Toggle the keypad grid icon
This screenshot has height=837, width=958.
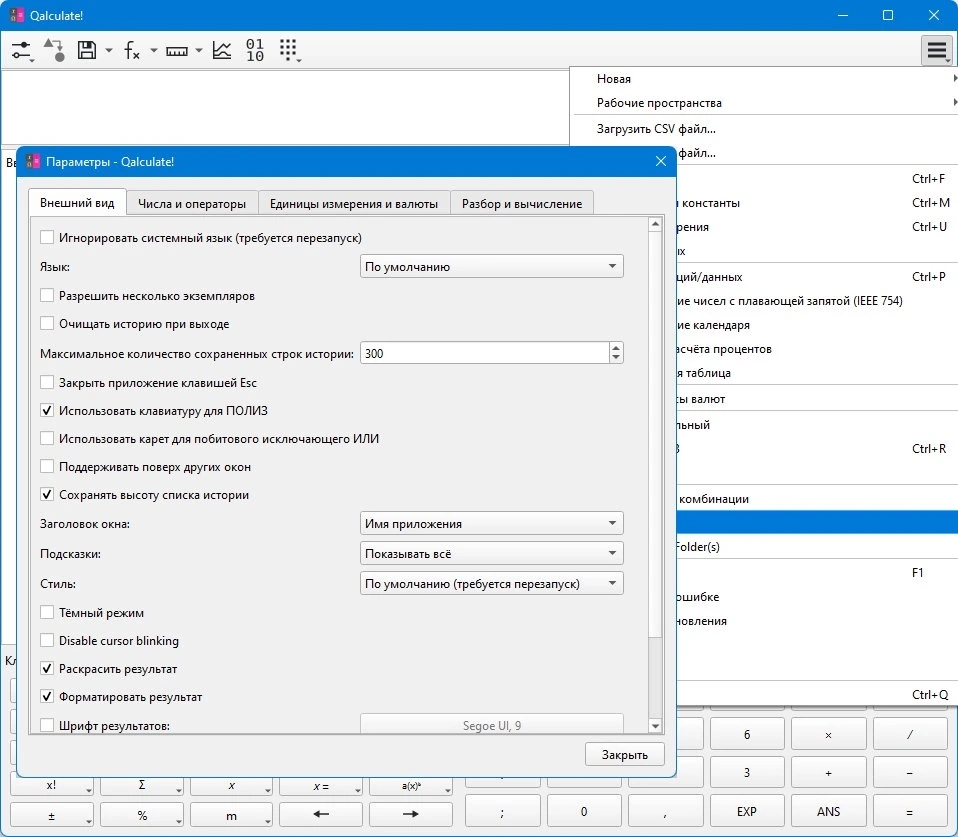(x=289, y=50)
